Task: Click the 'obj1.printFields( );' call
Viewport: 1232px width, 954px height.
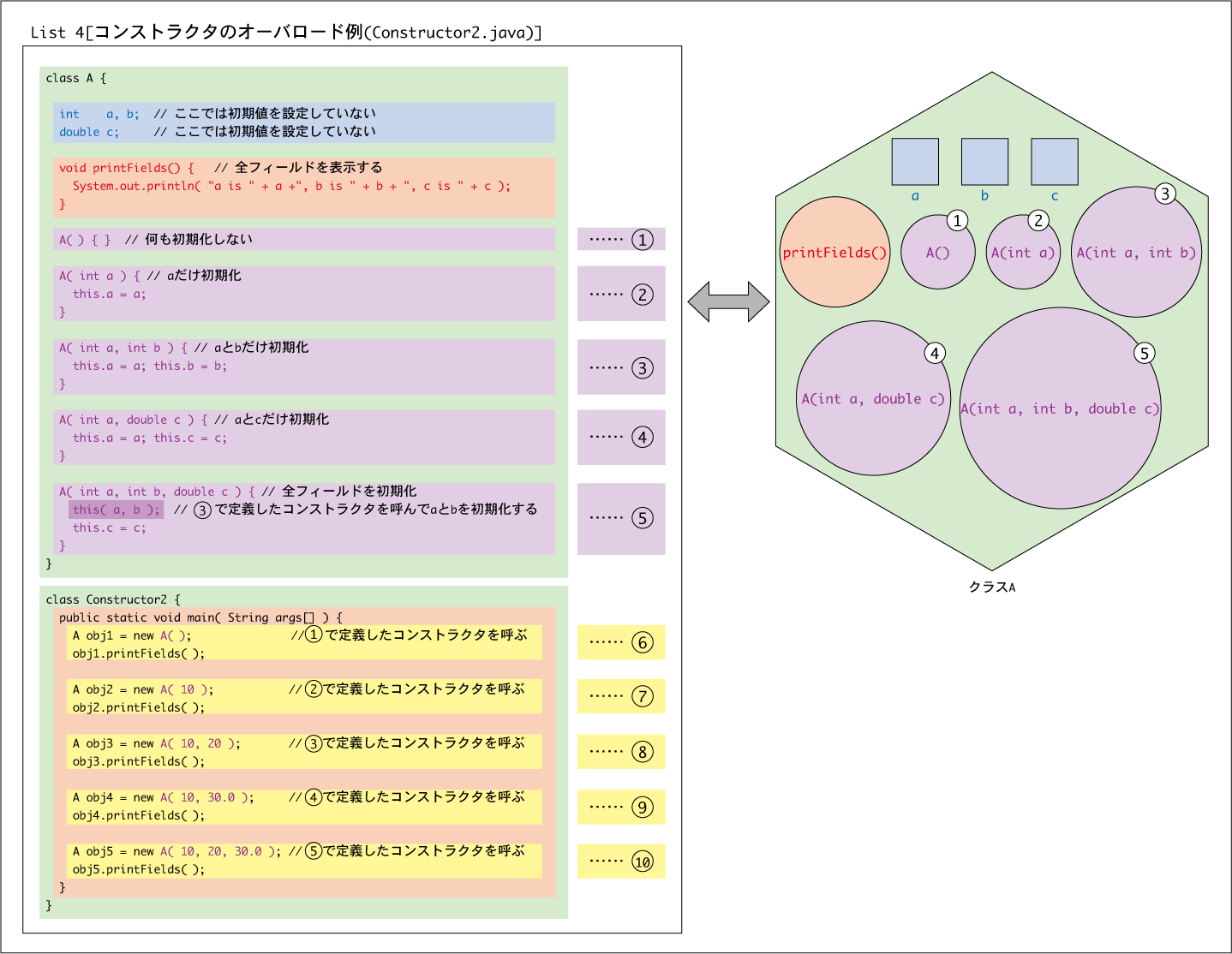Action: [139, 653]
